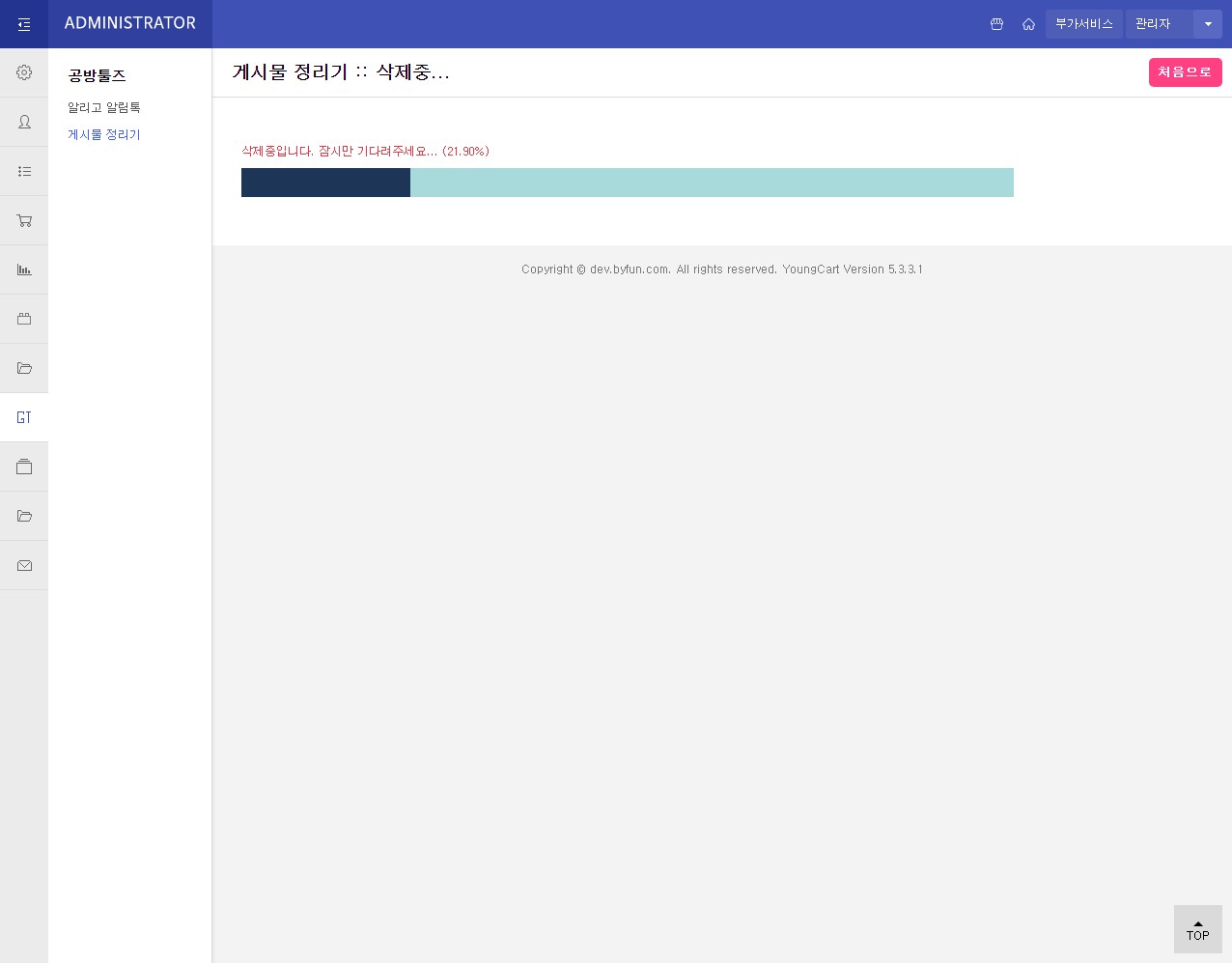Click the deletion progress bar
This screenshot has height=963, width=1232.
tap(628, 183)
